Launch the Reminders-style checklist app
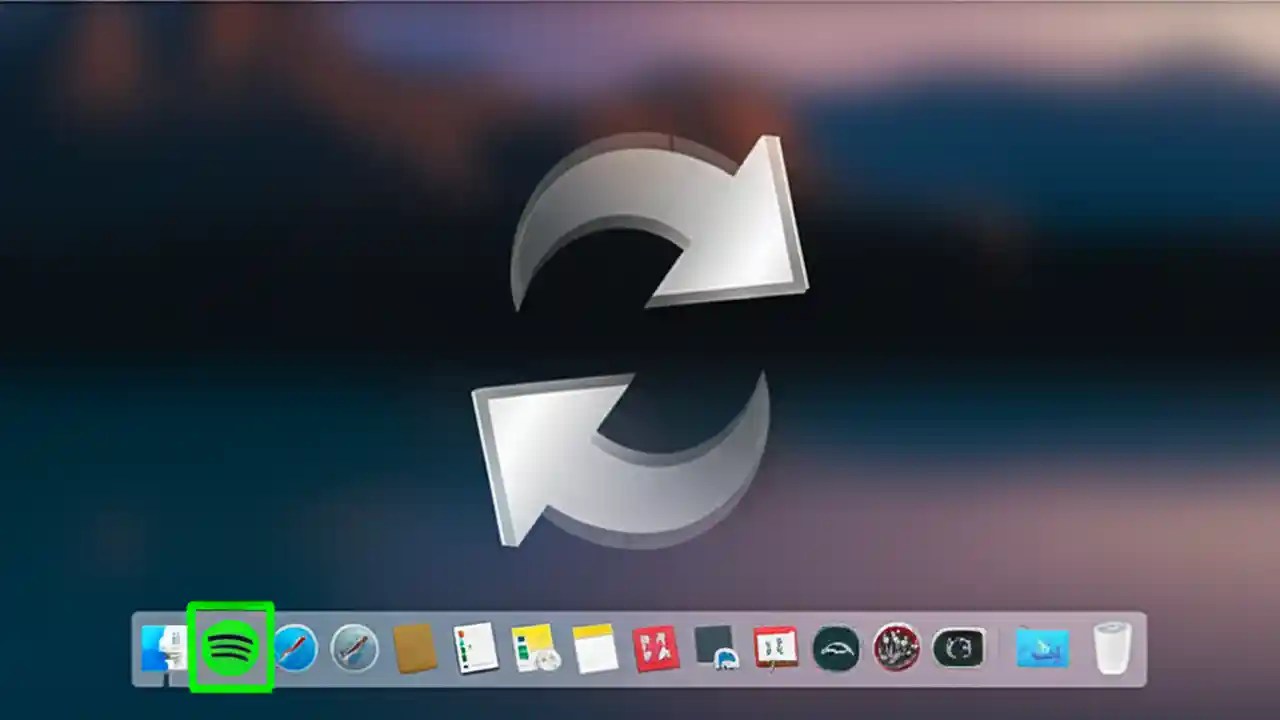Image resolution: width=1280 pixels, height=720 pixels. click(x=475, y=648)
